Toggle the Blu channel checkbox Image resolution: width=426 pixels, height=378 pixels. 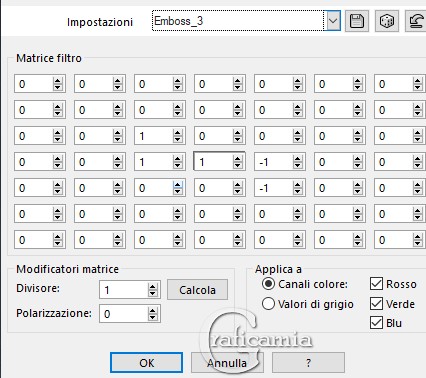pyautogui.click(x=376, y=323)
